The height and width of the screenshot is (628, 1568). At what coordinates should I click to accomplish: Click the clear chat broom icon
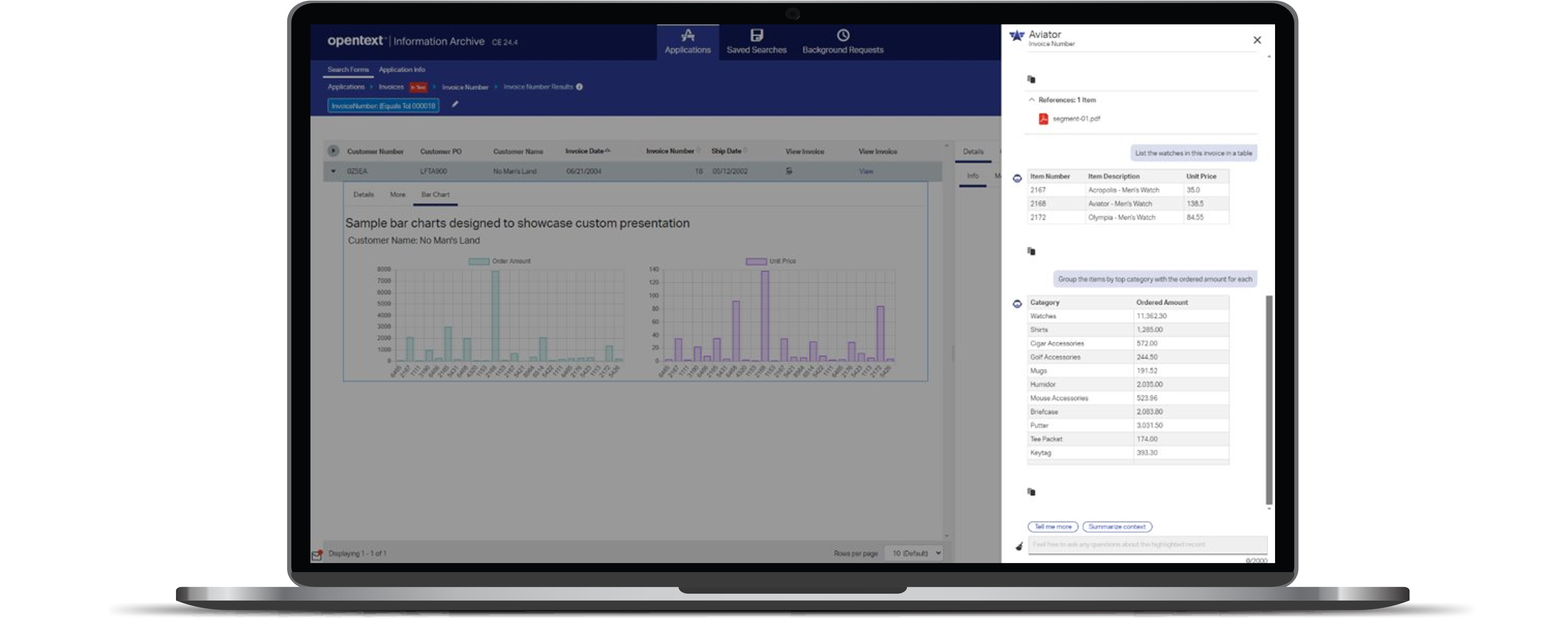pos(1019,546)
